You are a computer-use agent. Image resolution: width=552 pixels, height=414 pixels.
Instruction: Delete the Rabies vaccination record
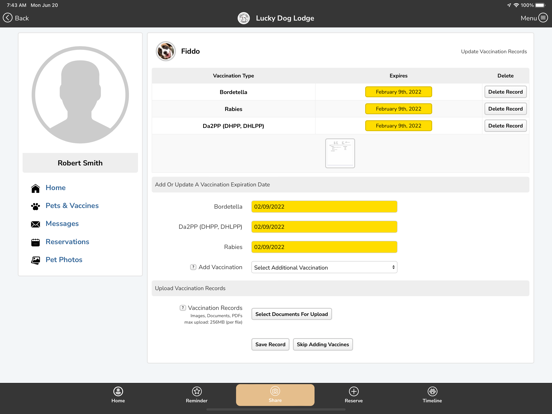[x=505, y=109]
